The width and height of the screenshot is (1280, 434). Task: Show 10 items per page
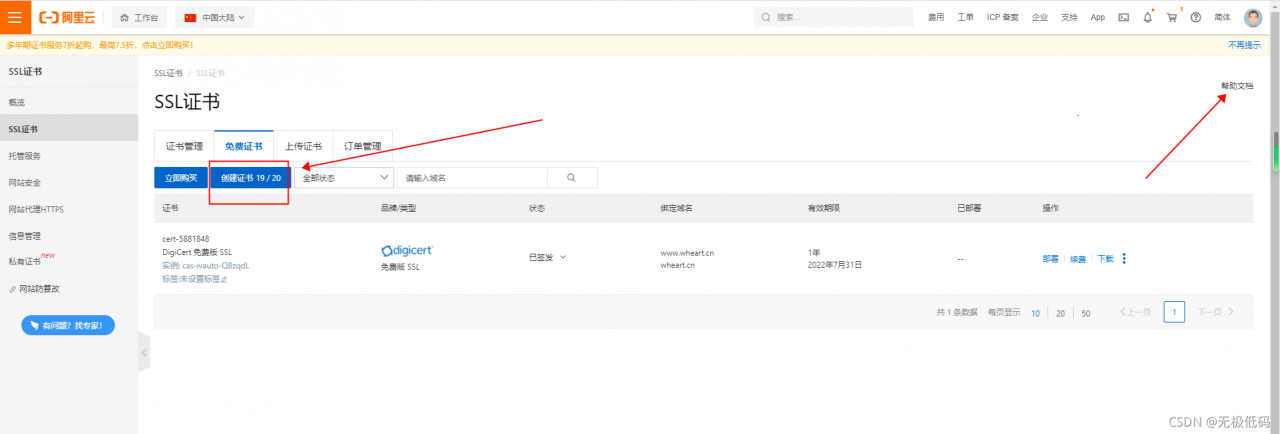(1035, 313)
